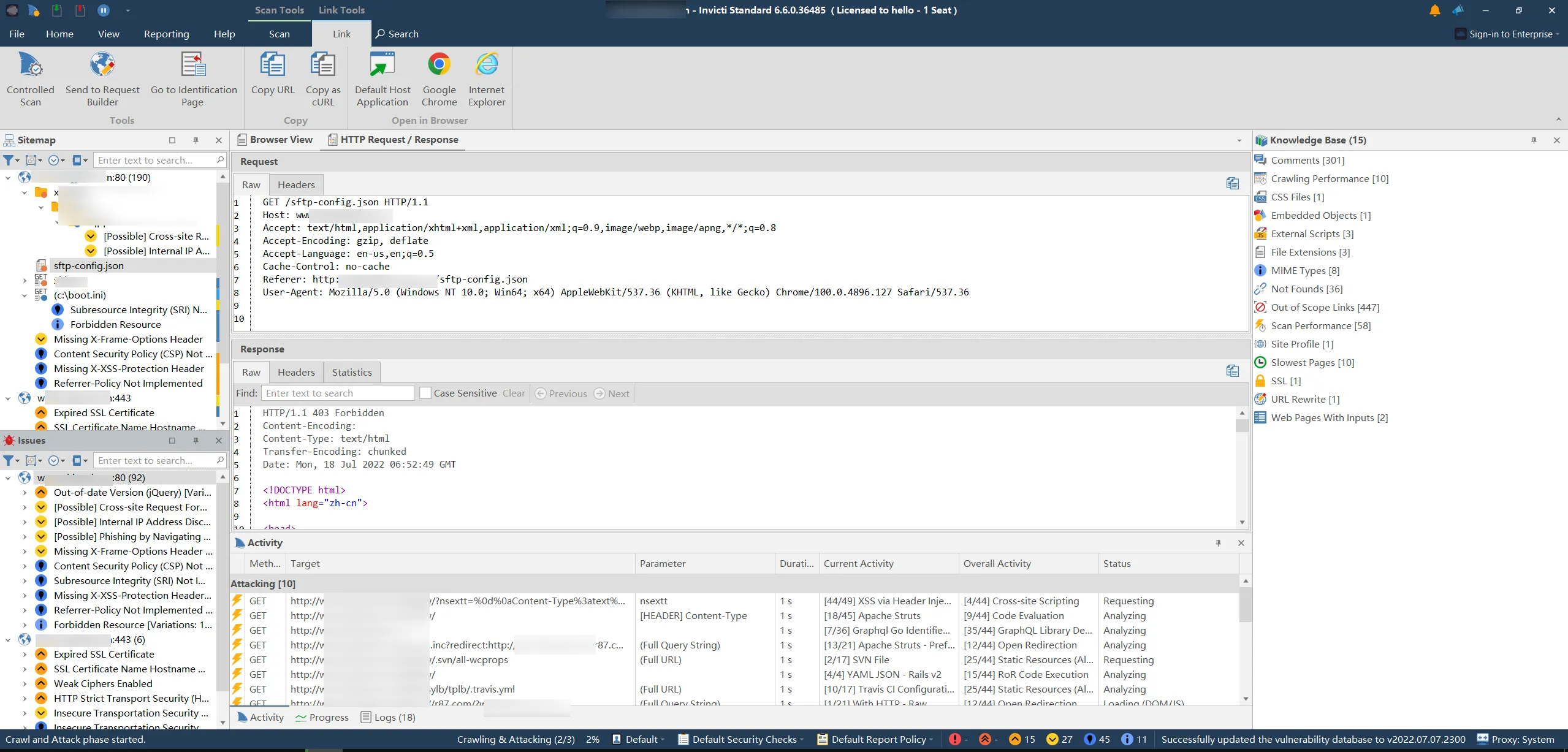The image size is (1568, 752).
Task: Open the Reporting menu
Action: 166,34
